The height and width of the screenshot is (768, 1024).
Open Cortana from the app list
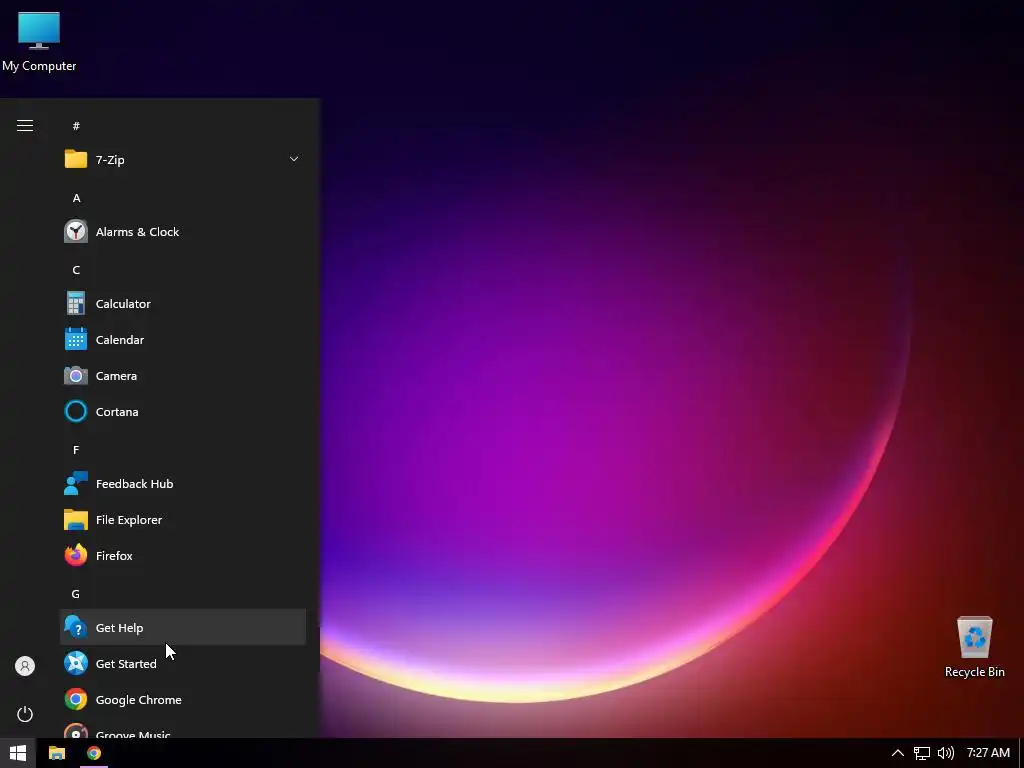click(x=183, y=411)
